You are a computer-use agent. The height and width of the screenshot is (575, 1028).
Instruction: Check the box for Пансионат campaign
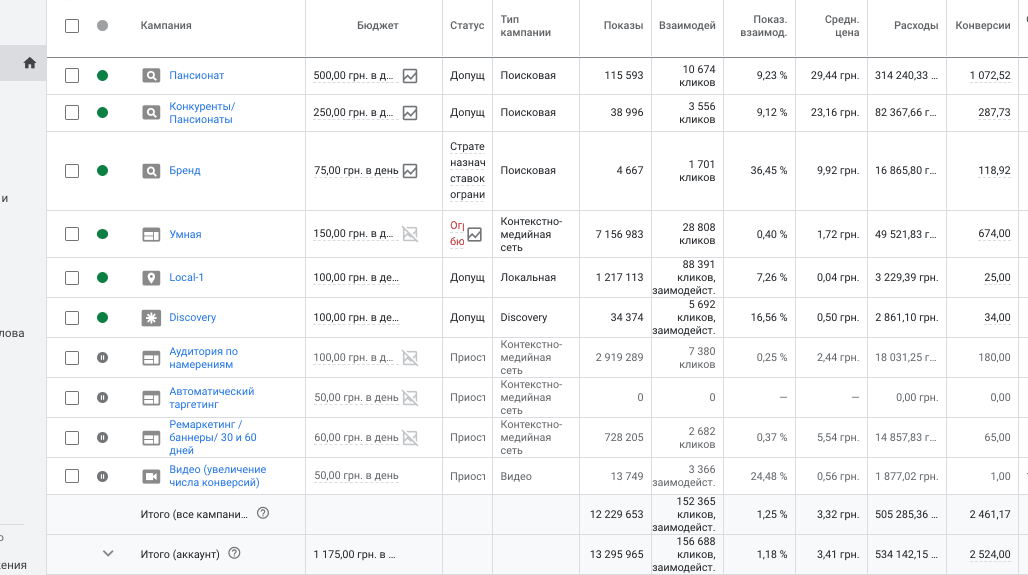click(72, 75)
